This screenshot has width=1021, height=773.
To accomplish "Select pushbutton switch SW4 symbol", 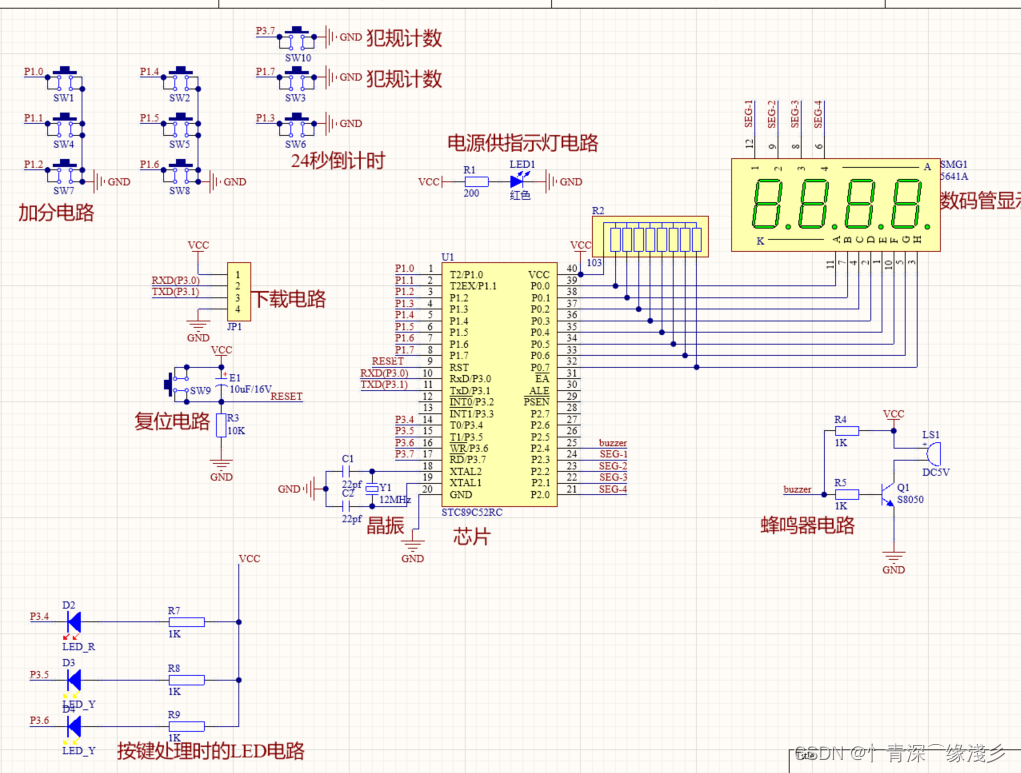I will tap(64, 125).
